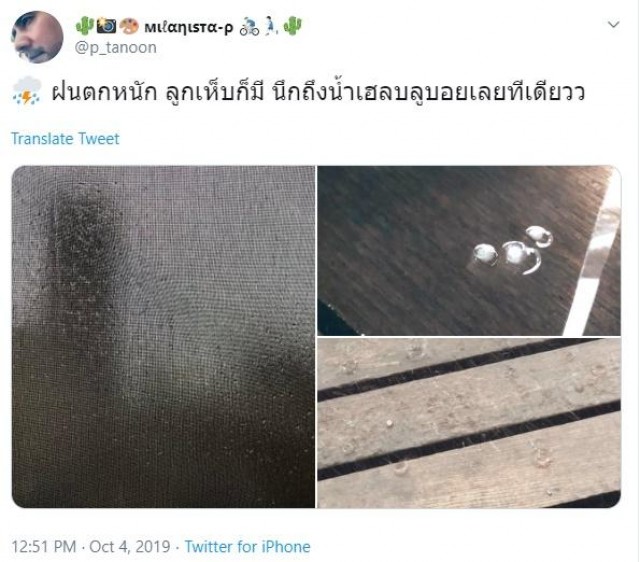The height and width of the screenshot is (562, 640).
Task: Click the camera emoji in display name
Action: tap(107, 27)
